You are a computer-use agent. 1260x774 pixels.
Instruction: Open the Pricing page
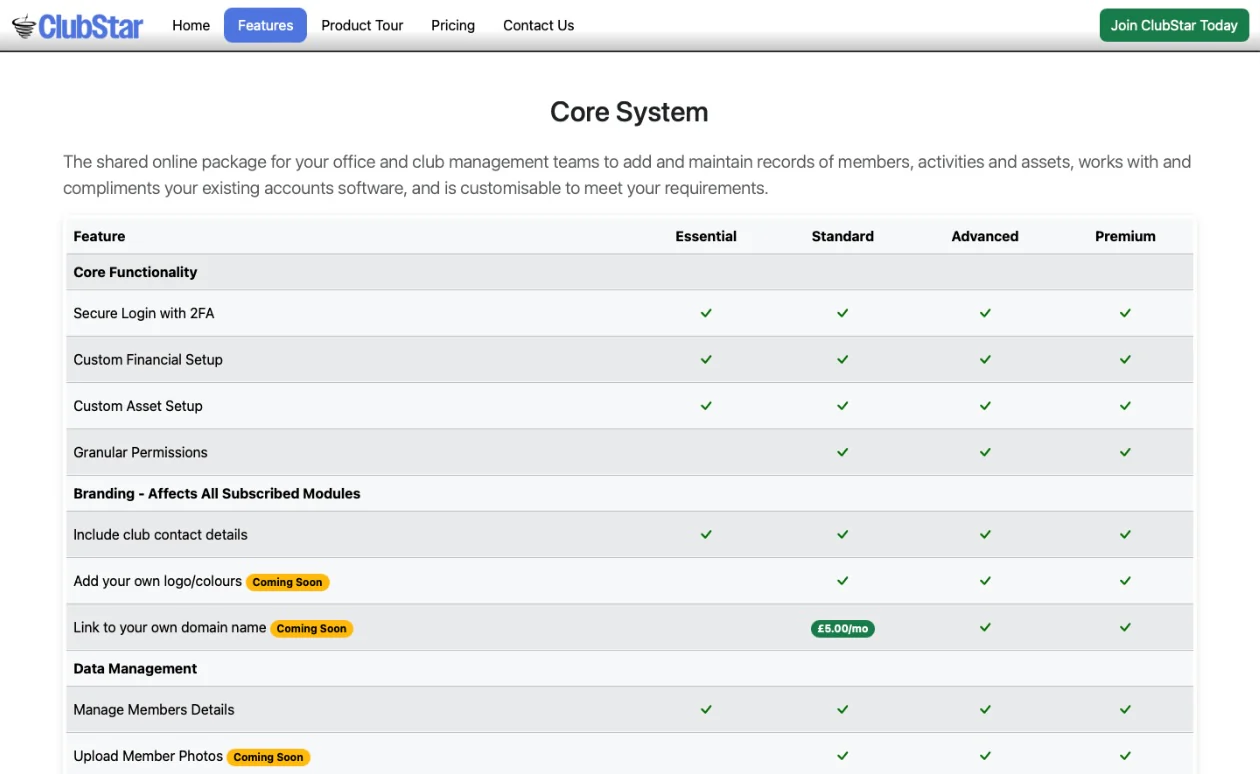click(x=453, y=25)
